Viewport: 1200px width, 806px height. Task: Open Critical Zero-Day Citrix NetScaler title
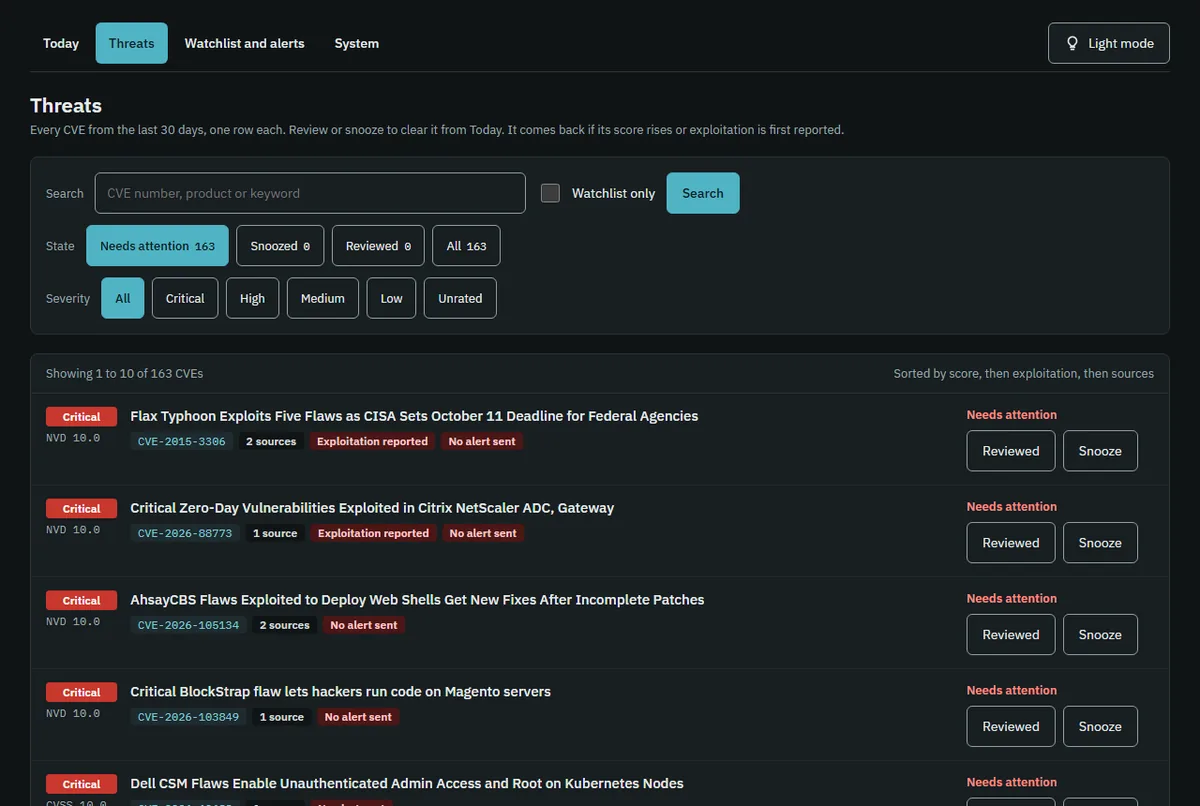[x=372, y=508]
